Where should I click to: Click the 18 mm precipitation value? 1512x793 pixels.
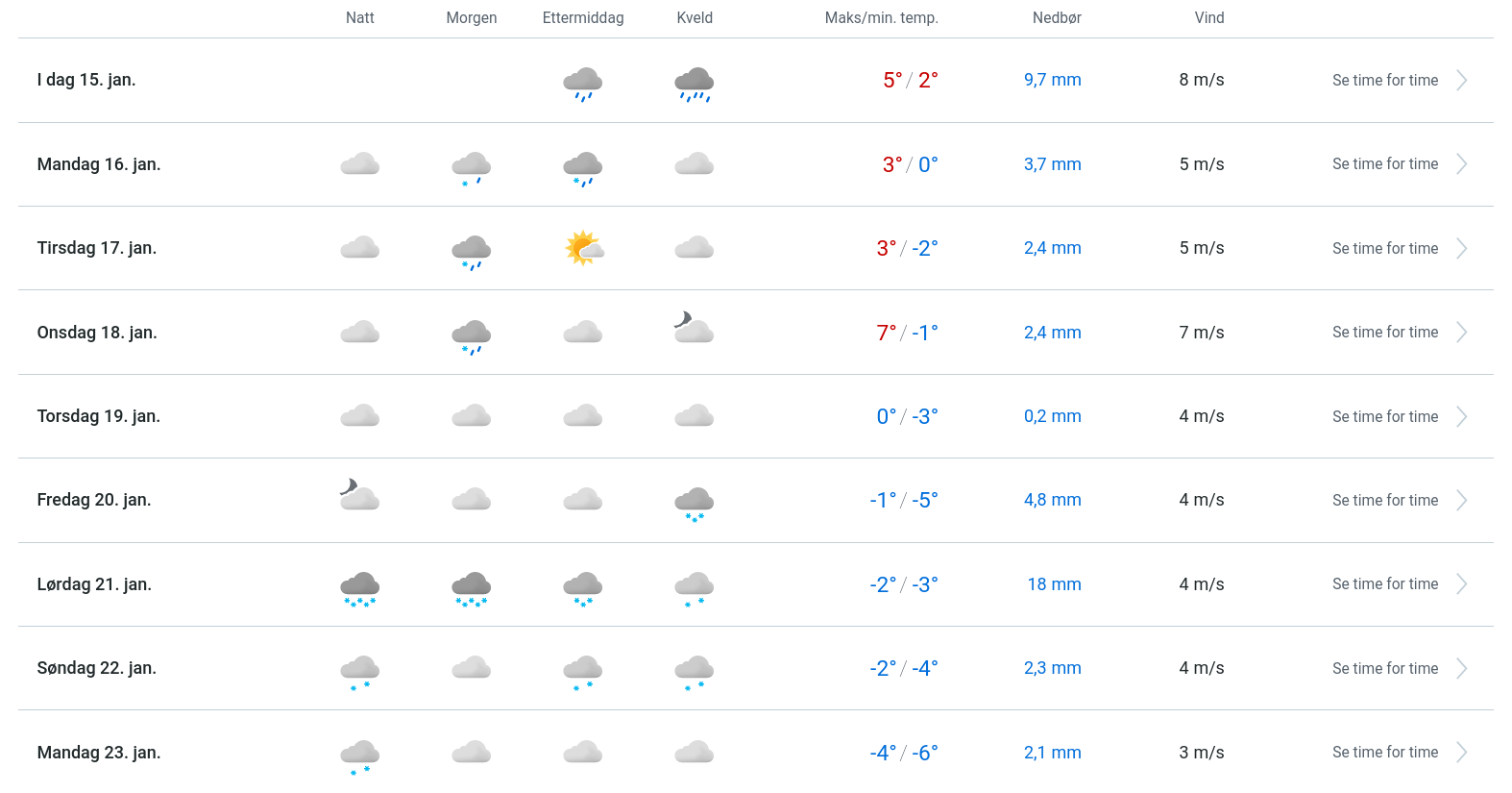coord(1054,584)
